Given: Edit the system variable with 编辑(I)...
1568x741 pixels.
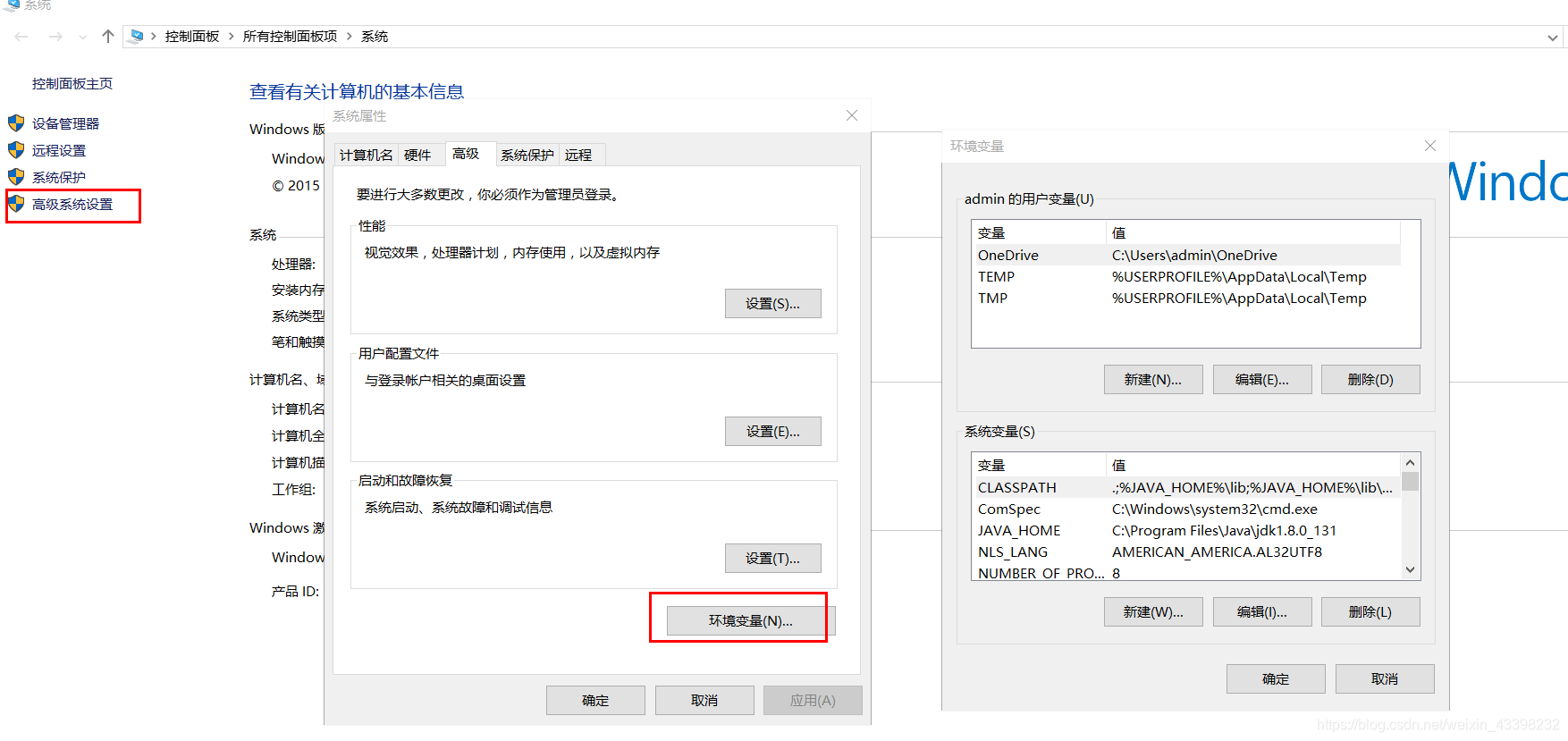Looking at the screenshot, I should tap(1262, 612).
